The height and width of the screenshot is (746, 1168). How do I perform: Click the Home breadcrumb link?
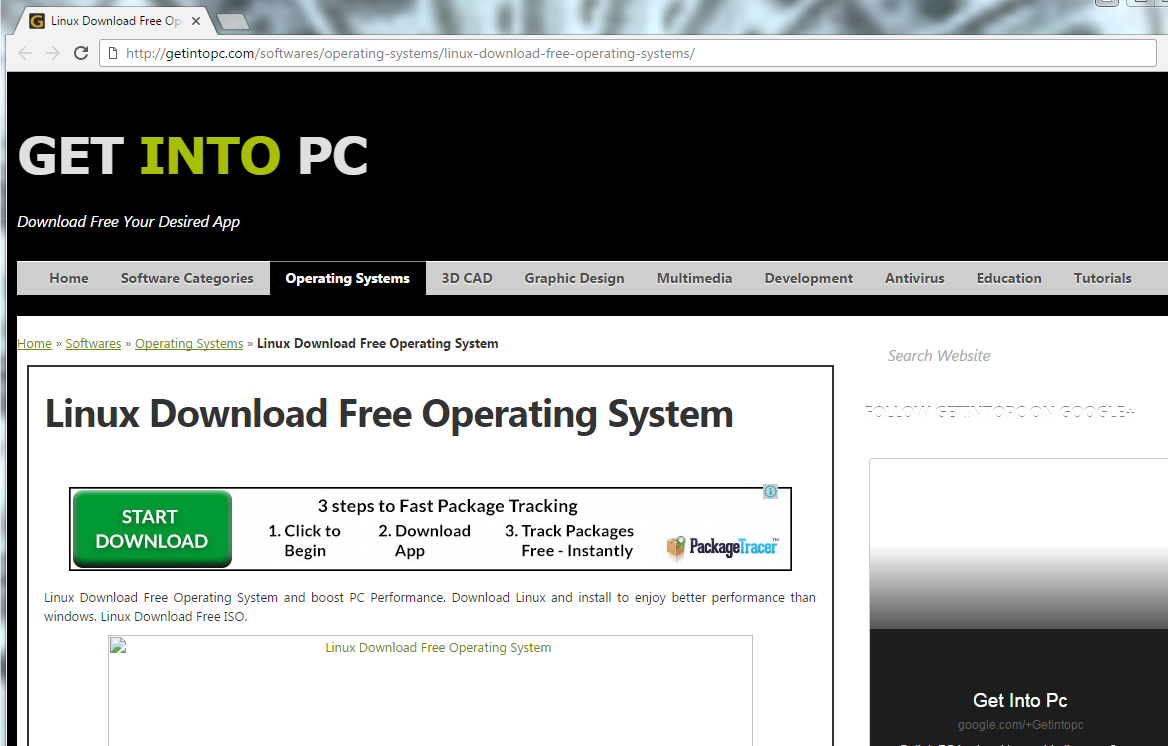34,343
